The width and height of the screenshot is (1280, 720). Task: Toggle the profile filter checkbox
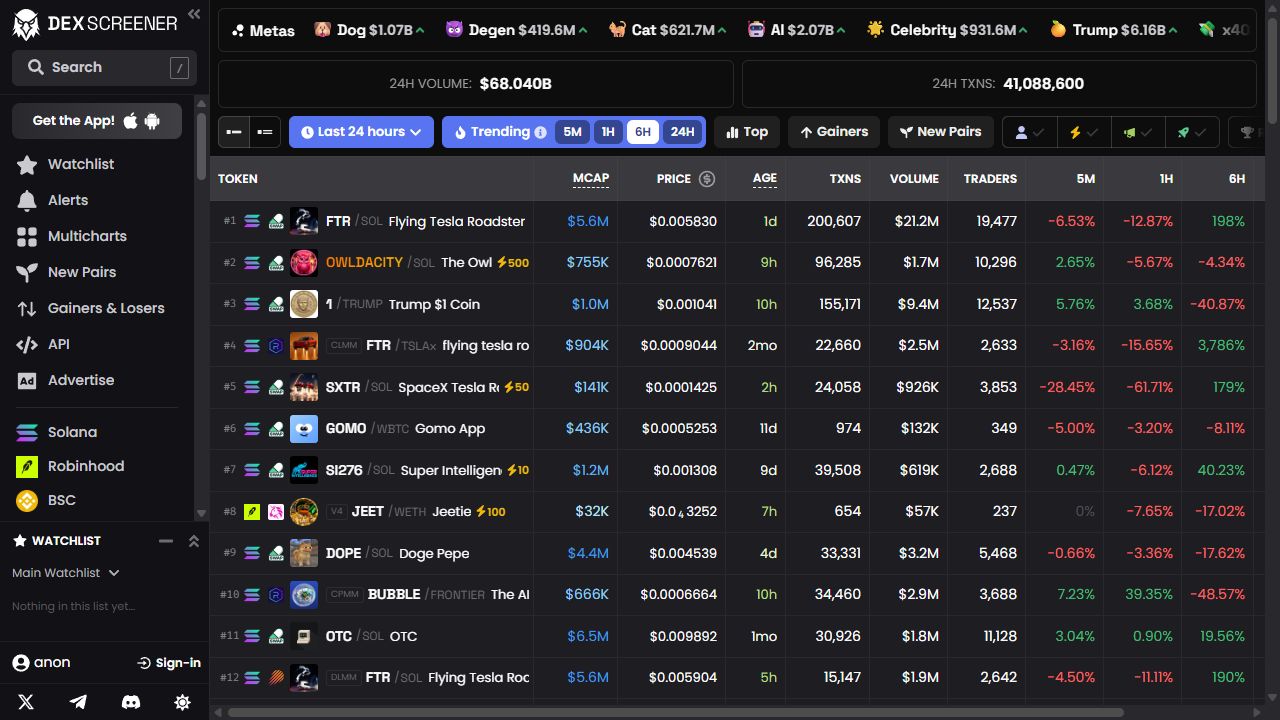1030,132
